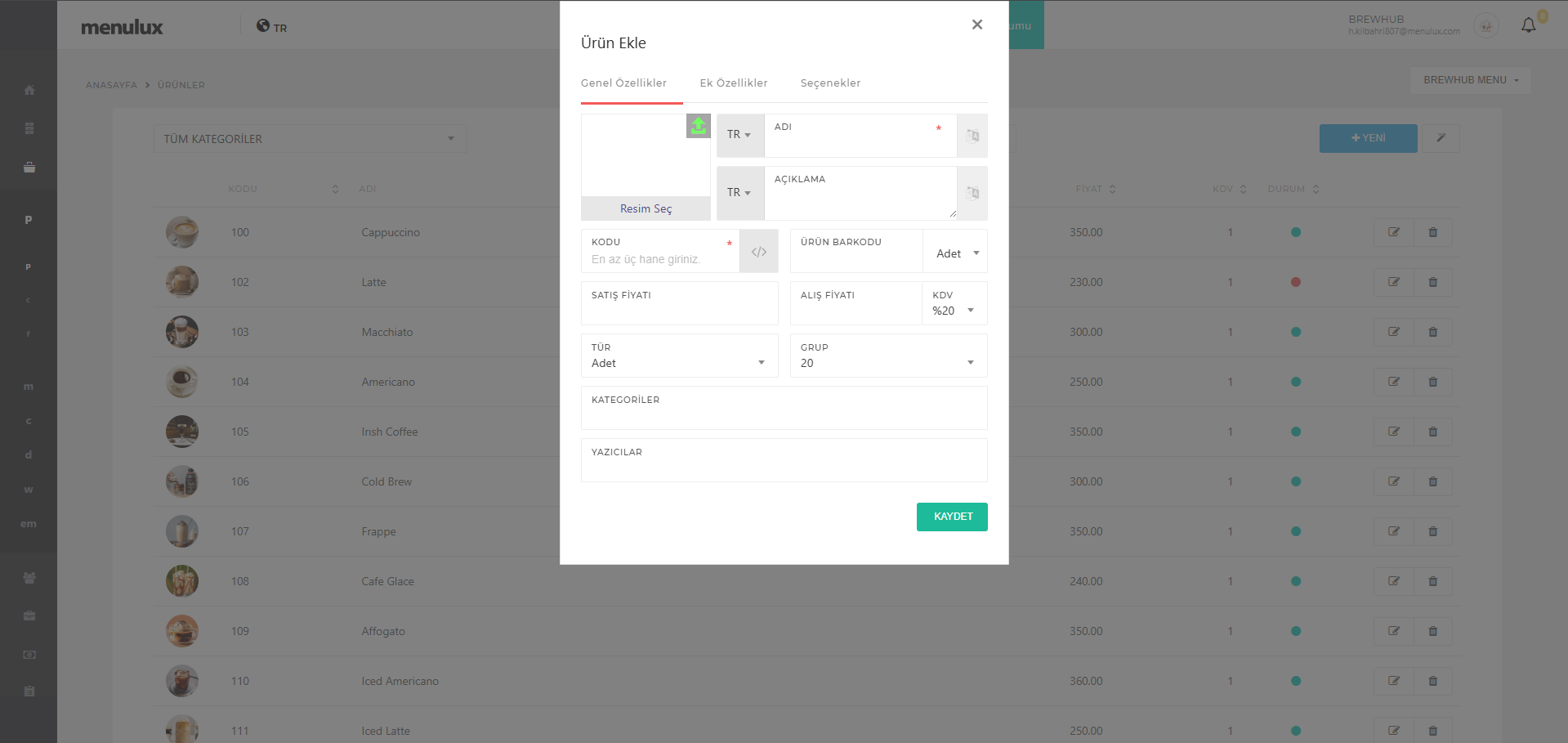The image size is (1568, 743).
Task: Click edit icon for Cappuccino row
Action: pos(1394,232)
